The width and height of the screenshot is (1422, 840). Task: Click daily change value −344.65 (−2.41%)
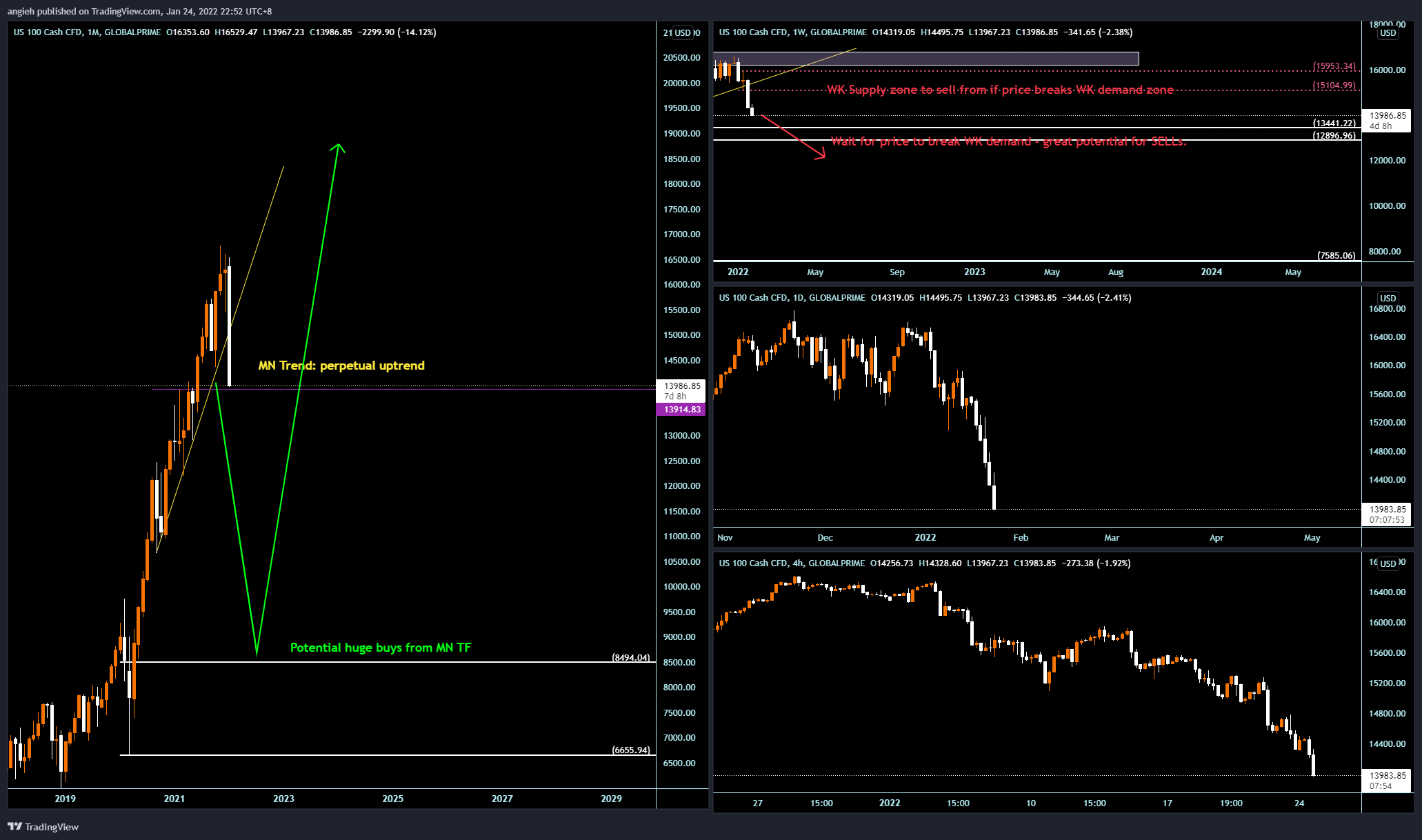coord(1097,298)
